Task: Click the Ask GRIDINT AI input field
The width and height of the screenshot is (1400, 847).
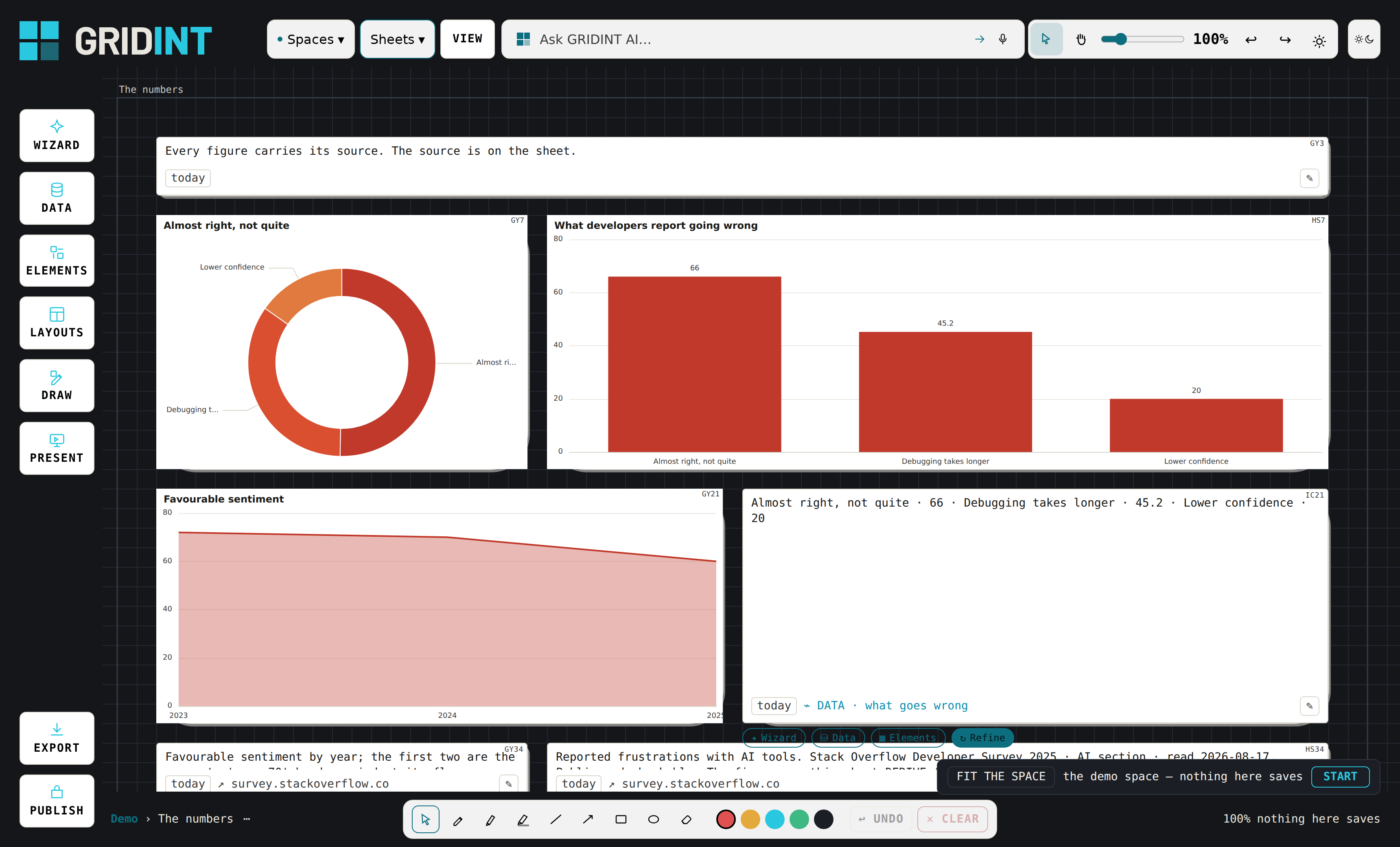Action: [x=750, y=39]
